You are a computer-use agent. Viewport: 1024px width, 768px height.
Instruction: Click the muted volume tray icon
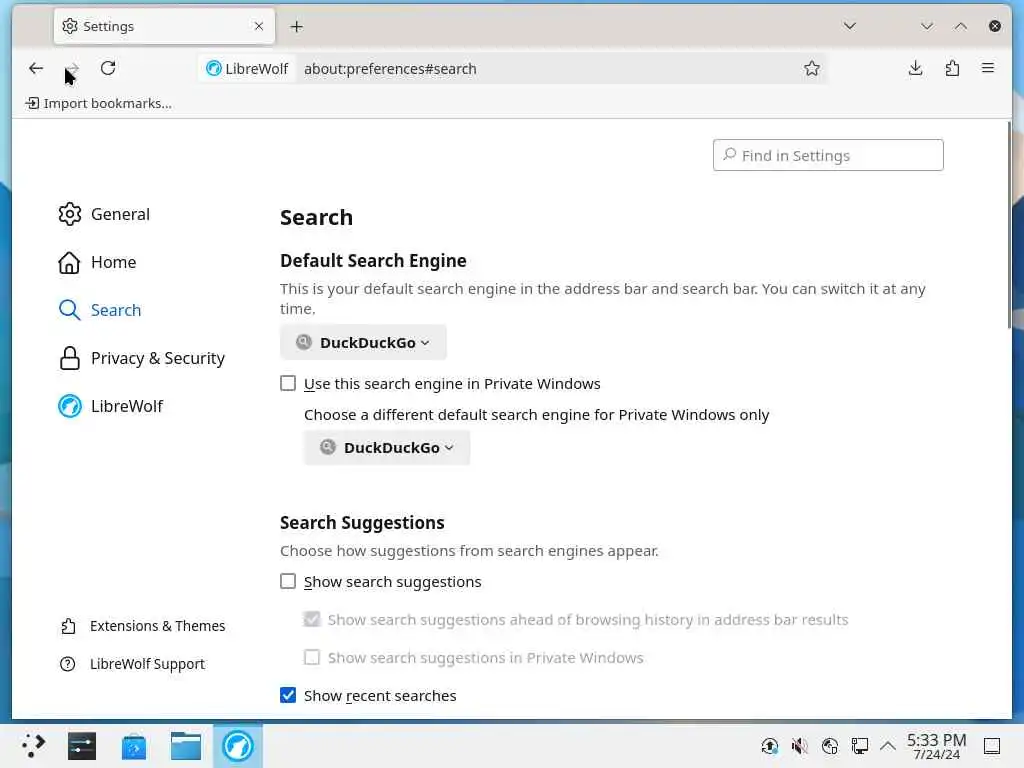pyautogui.click(x=799, y=746)
